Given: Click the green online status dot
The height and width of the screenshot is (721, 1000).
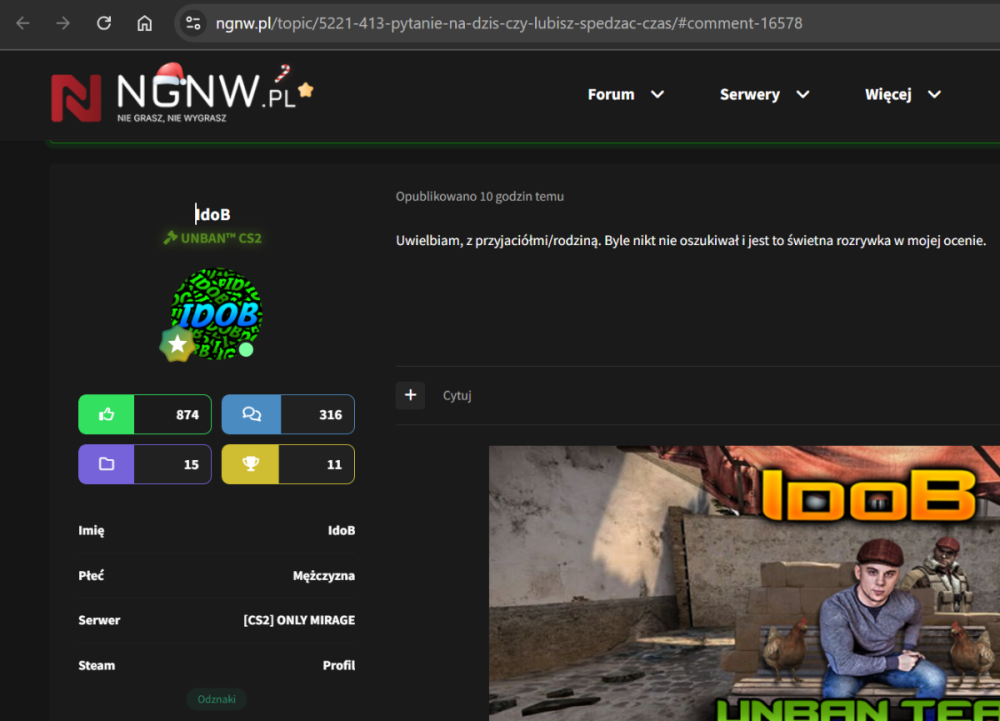Looking at the screenshot, I should coord(246,349).
